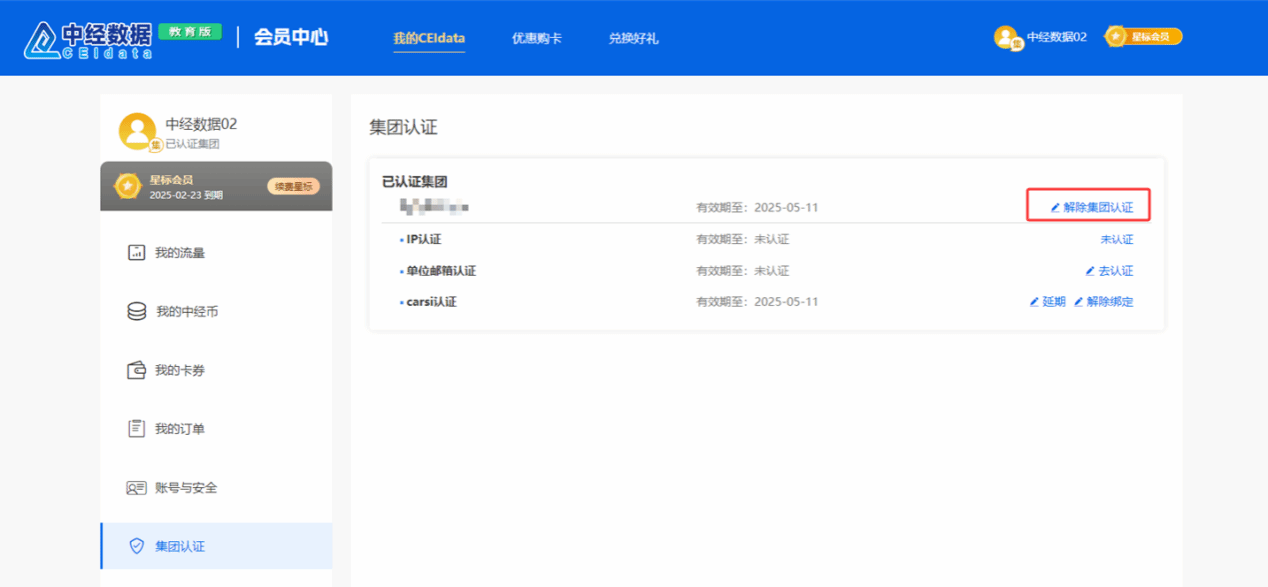Click the IP认证 row label
Screen dimensions: 1268x587
(x=423, y=239)
